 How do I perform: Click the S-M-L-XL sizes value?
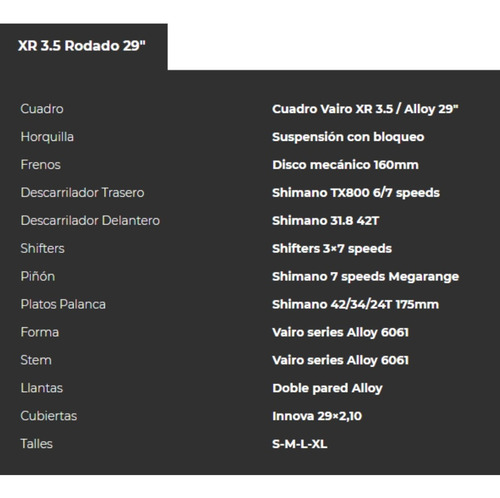[299, 444]
